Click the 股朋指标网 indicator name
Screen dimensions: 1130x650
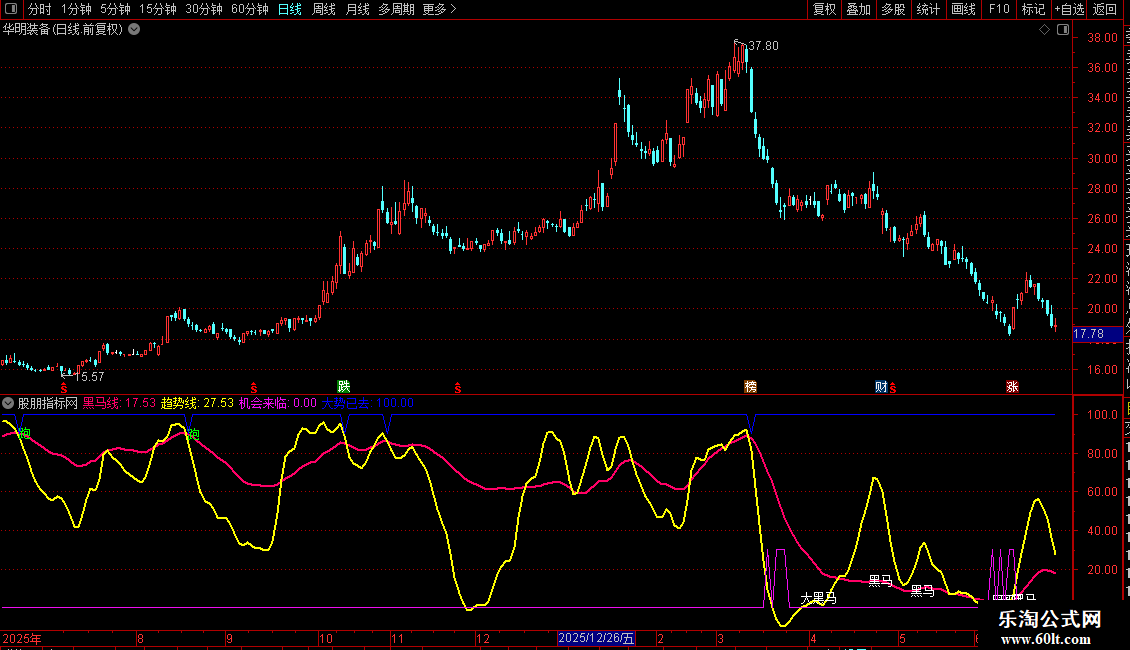click(x=48, y=403)
